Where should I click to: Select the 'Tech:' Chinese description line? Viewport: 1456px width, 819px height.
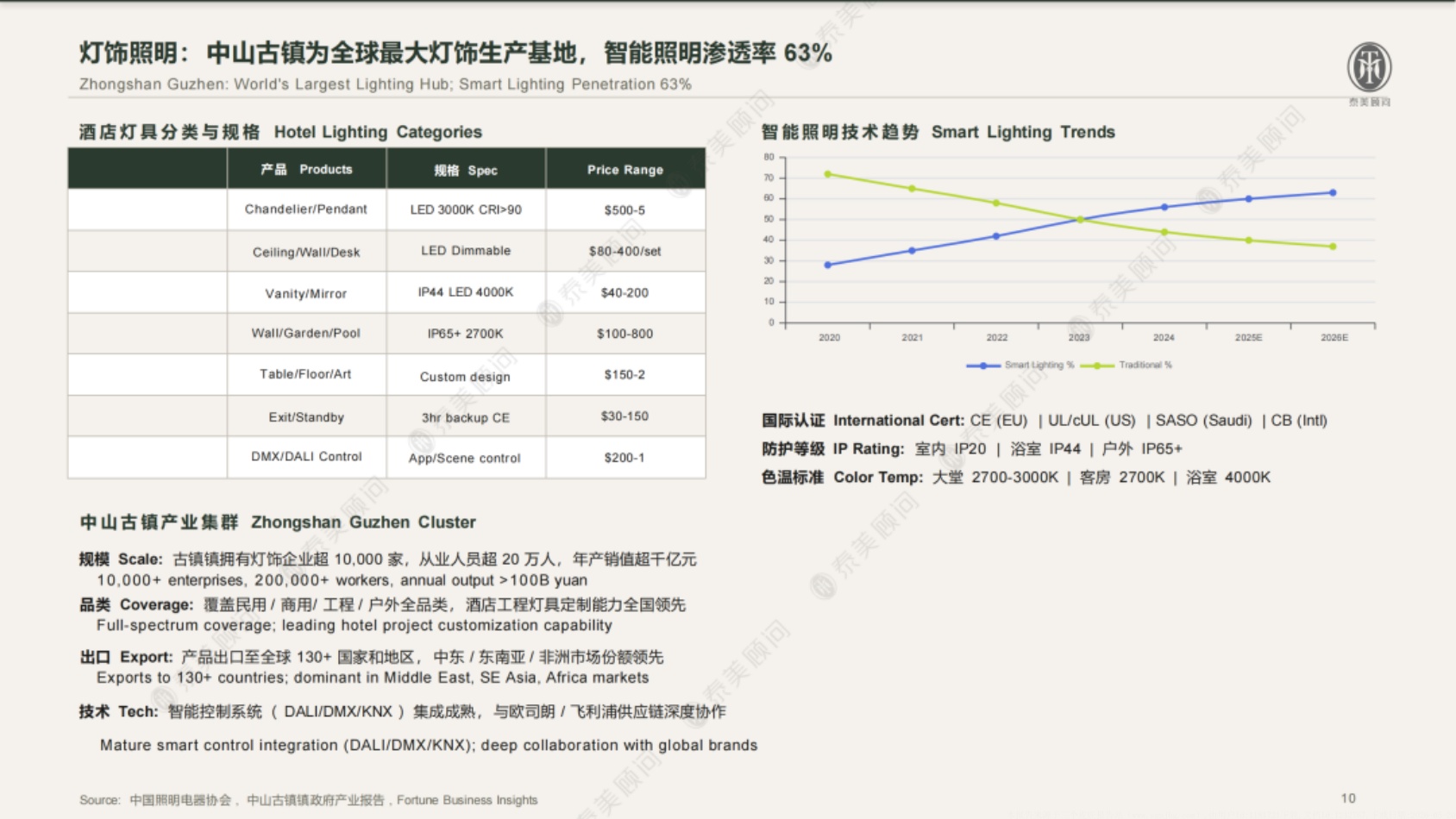tap(403, 712)
